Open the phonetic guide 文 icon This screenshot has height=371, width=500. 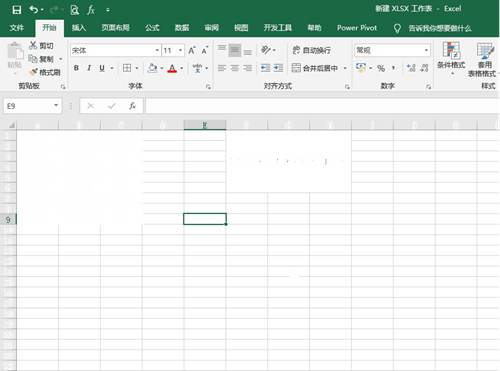point(197,68)
